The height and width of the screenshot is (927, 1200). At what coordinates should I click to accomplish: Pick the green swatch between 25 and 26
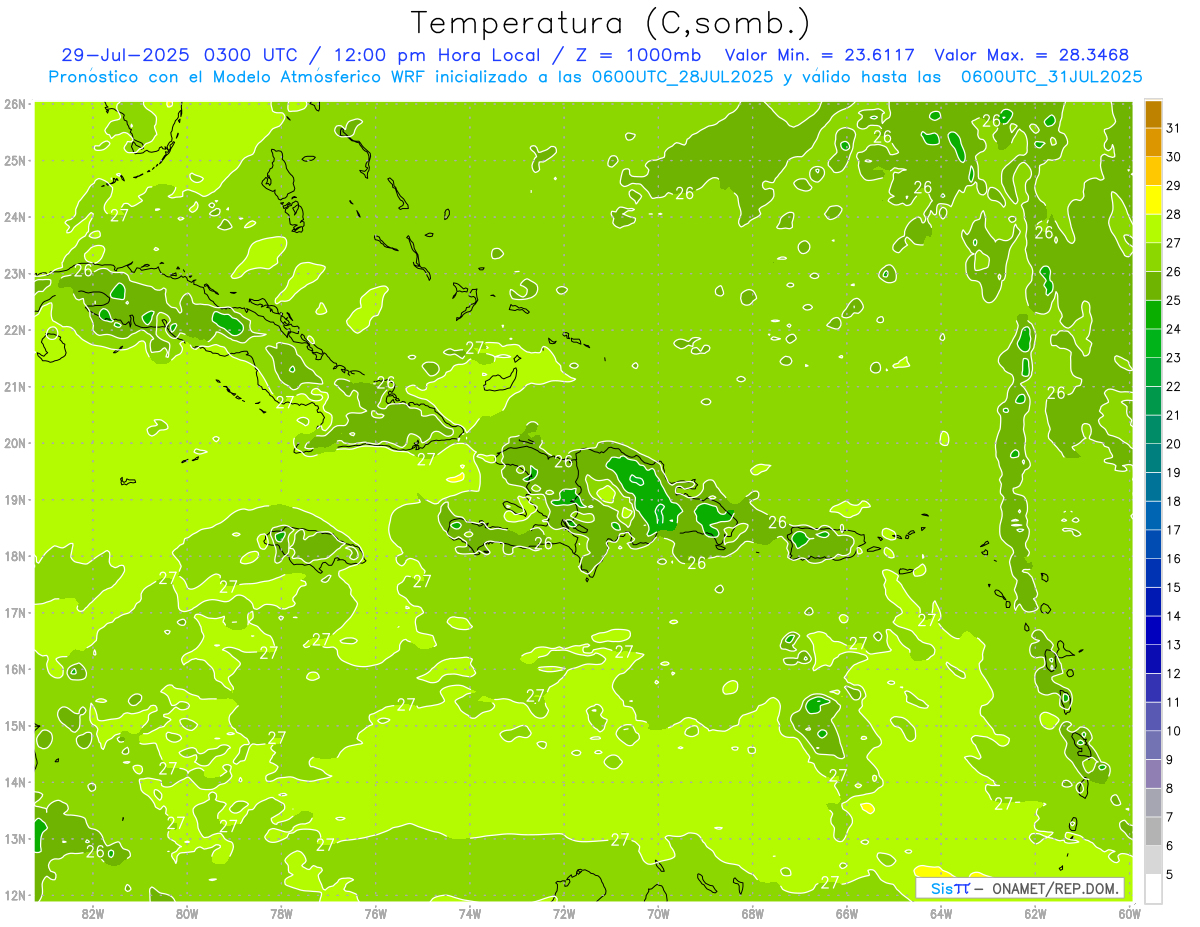tap(1153, 286)
